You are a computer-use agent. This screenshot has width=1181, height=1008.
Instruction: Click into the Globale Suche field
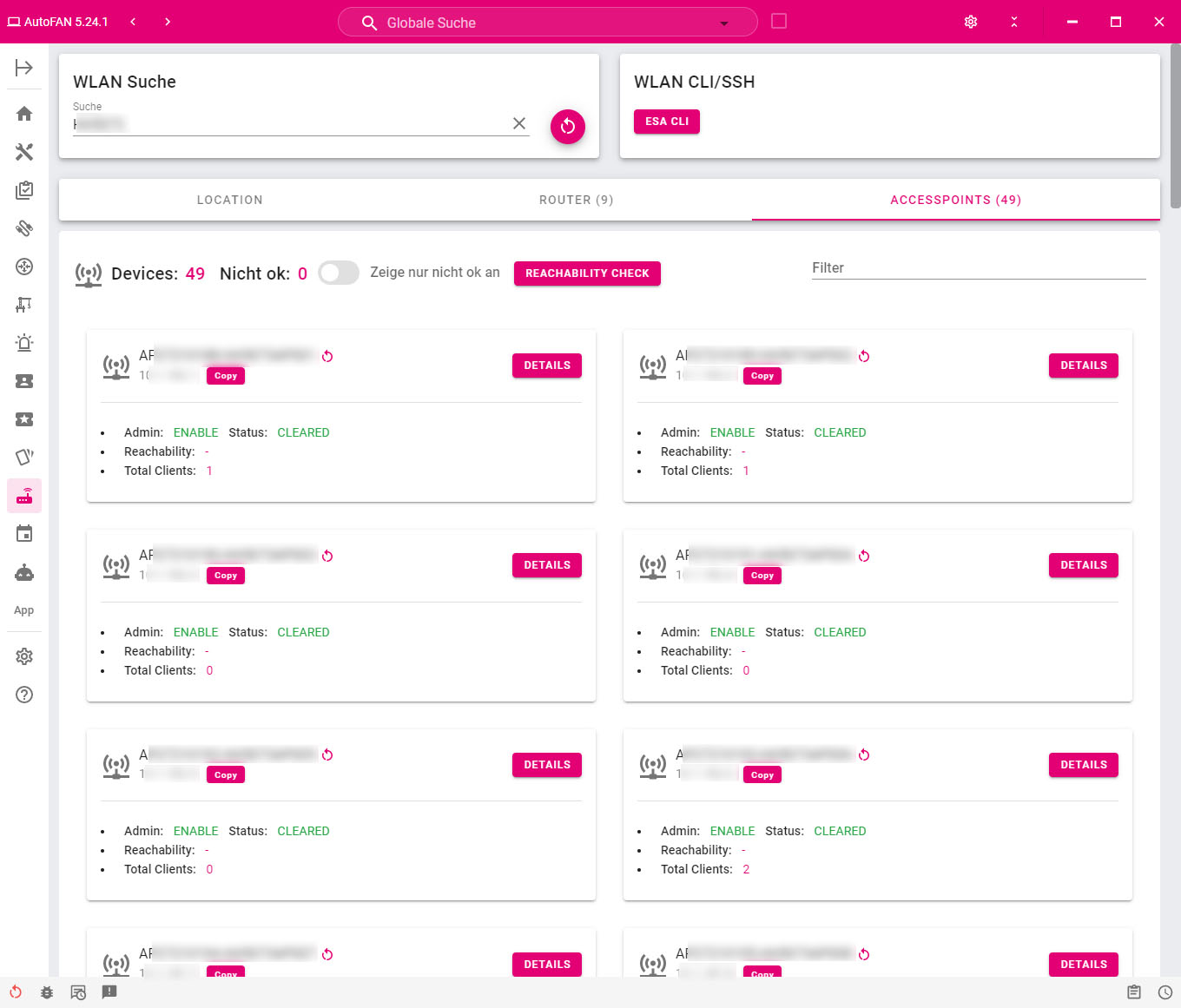[547, 23]
